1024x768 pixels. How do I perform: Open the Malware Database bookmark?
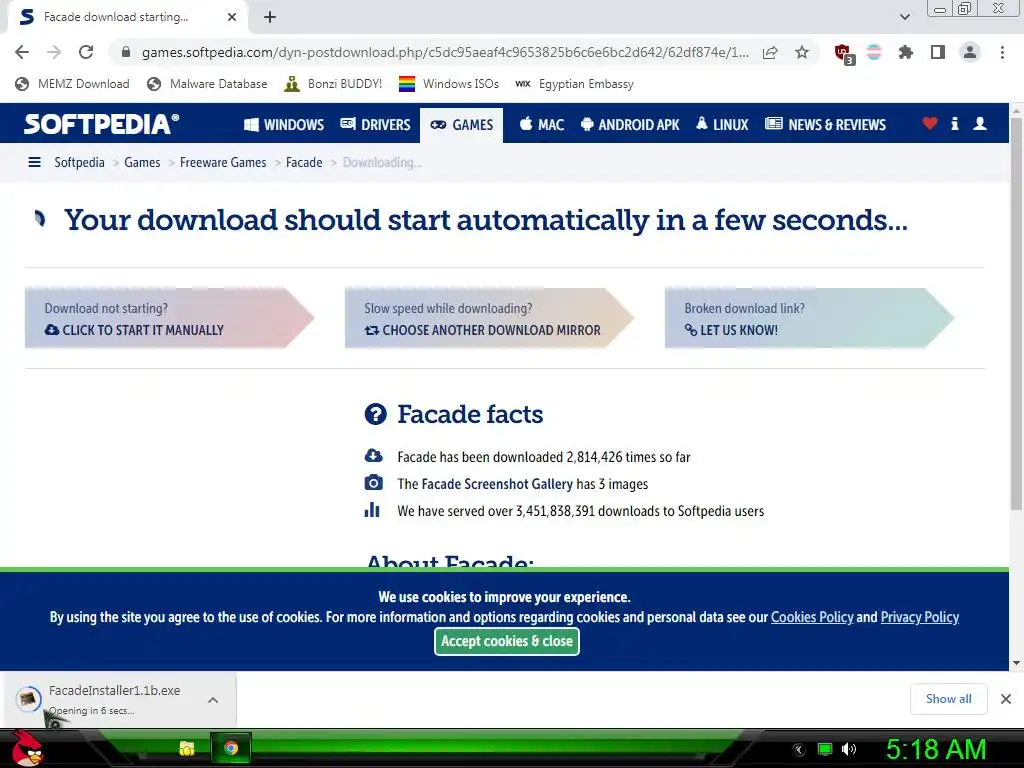(x=207, y=84)
